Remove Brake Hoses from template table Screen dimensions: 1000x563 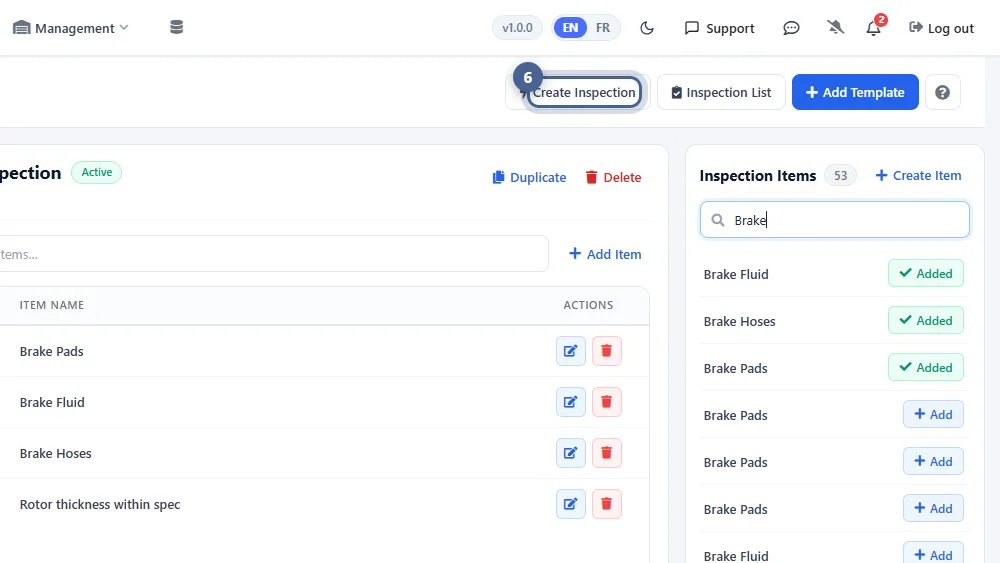[x=607, y=453]
